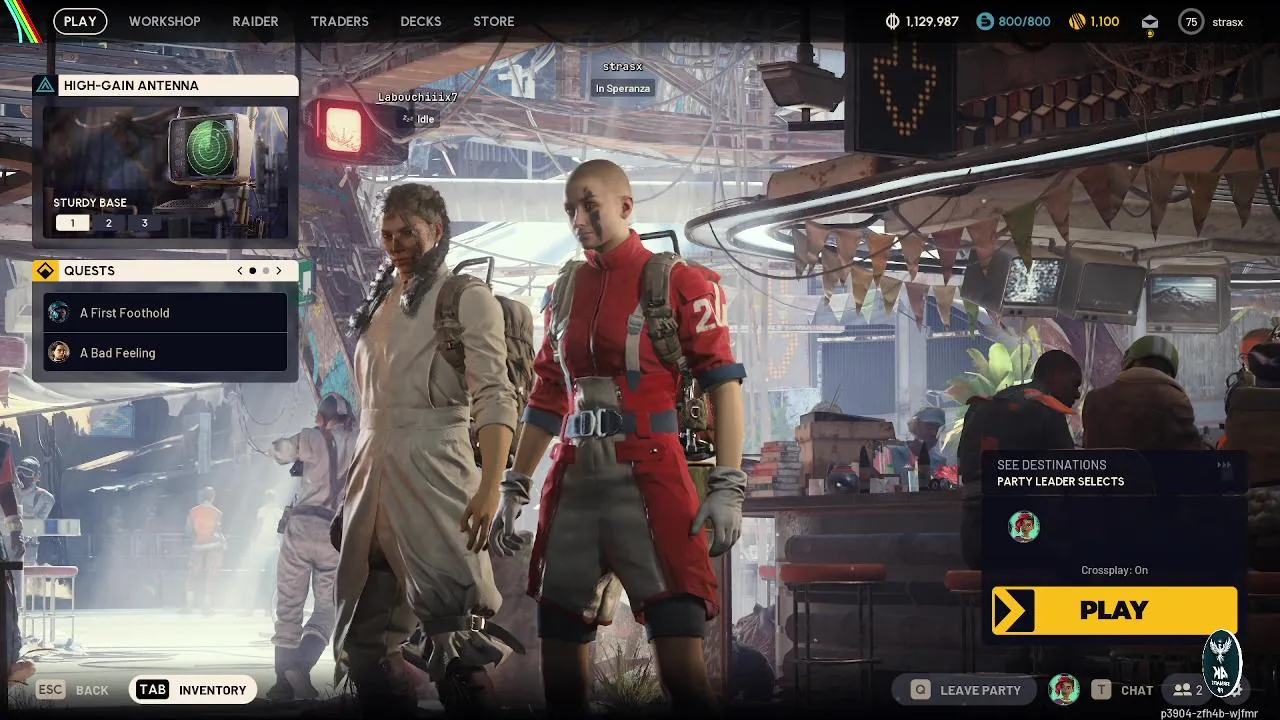Go to next quests page arrow
Image resolution: width=1280 pixels, height=720 pixels.
278,271
